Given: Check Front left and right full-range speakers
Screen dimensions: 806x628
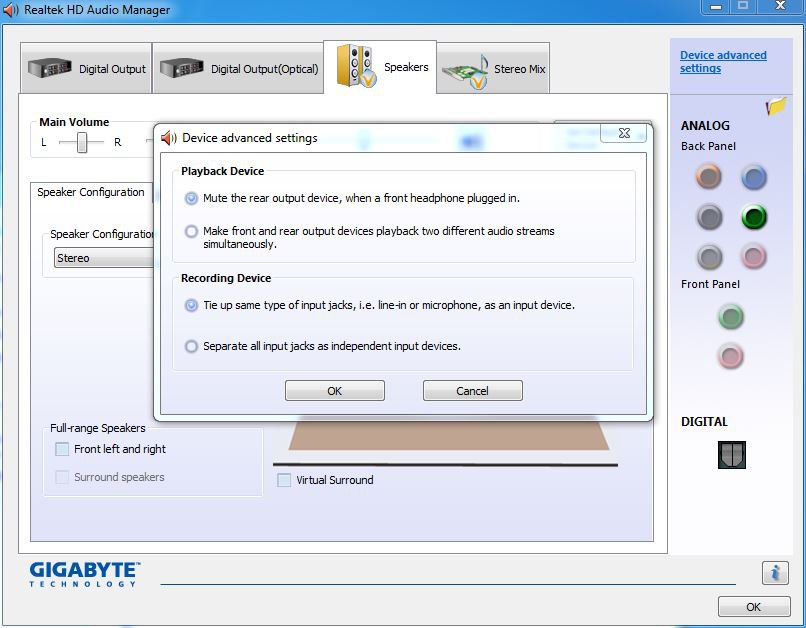Looking at the screenshot, I should tap(62, 449).
